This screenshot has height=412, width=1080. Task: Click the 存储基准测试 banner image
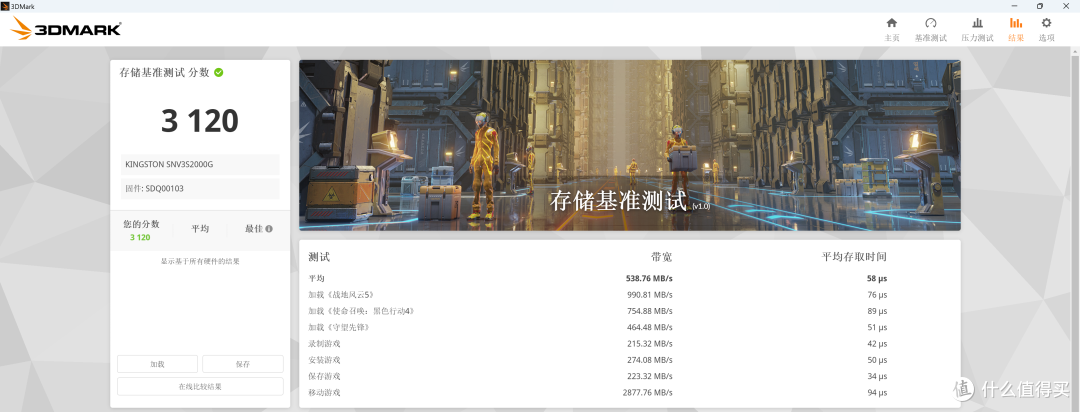630,145
